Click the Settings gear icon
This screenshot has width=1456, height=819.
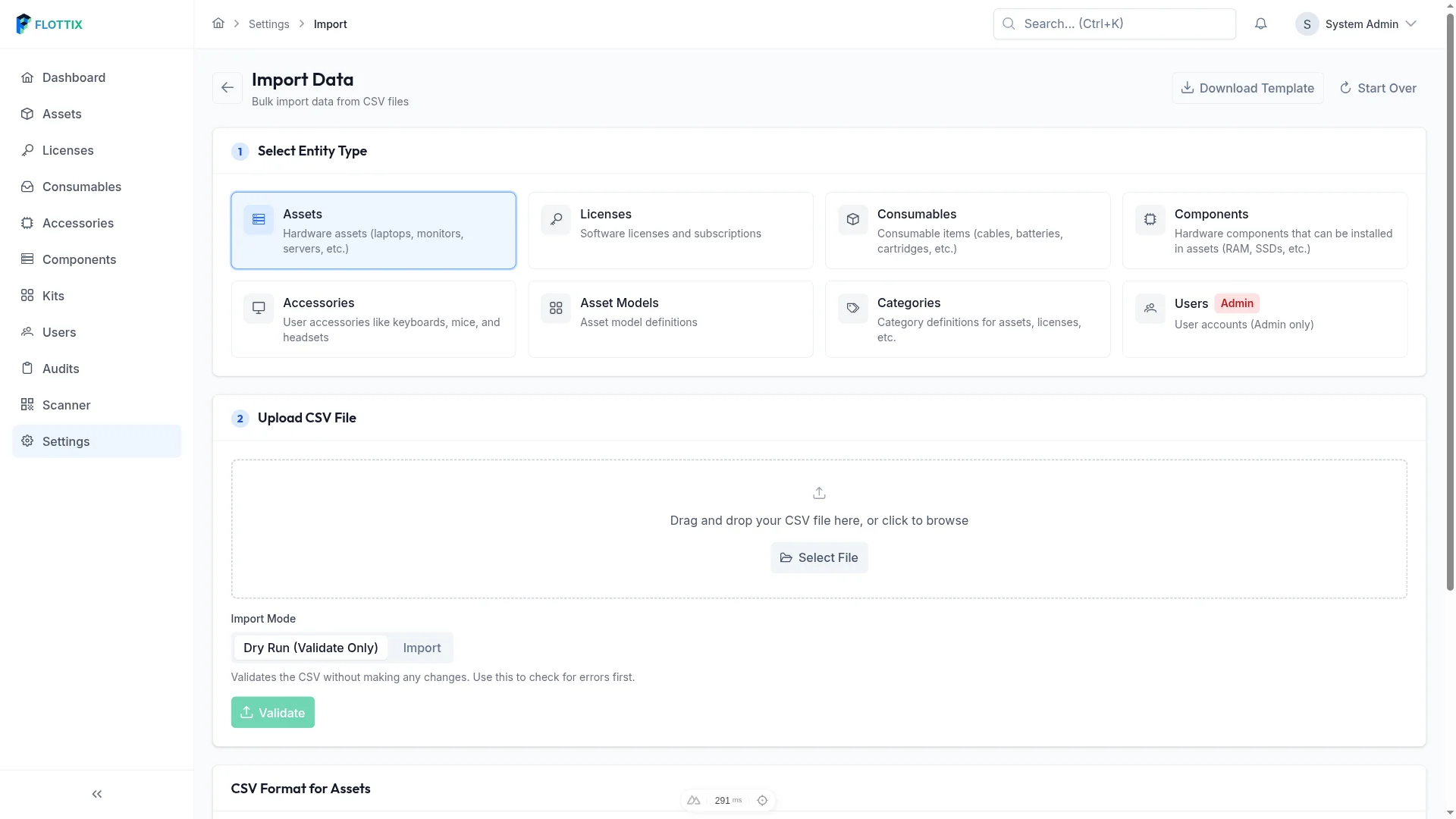tap(27, 441)
